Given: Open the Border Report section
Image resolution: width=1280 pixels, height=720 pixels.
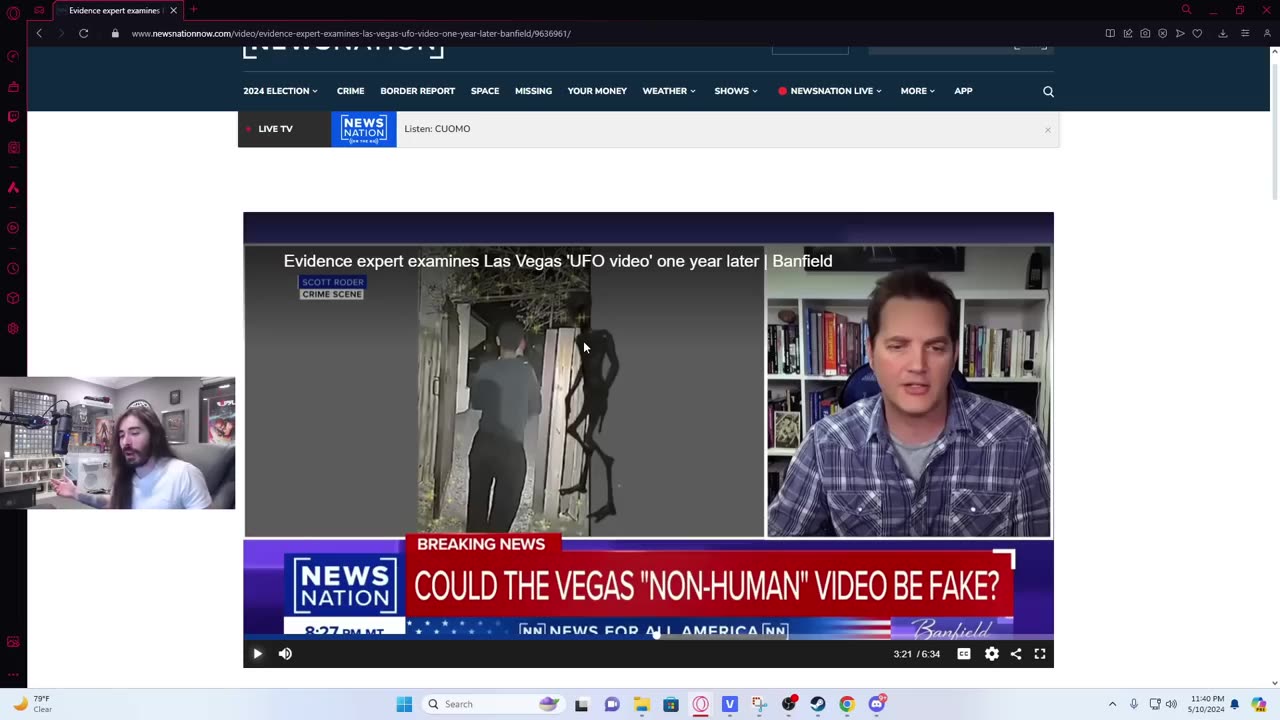Looking at the screenshot, I should [x=417, y=91].
